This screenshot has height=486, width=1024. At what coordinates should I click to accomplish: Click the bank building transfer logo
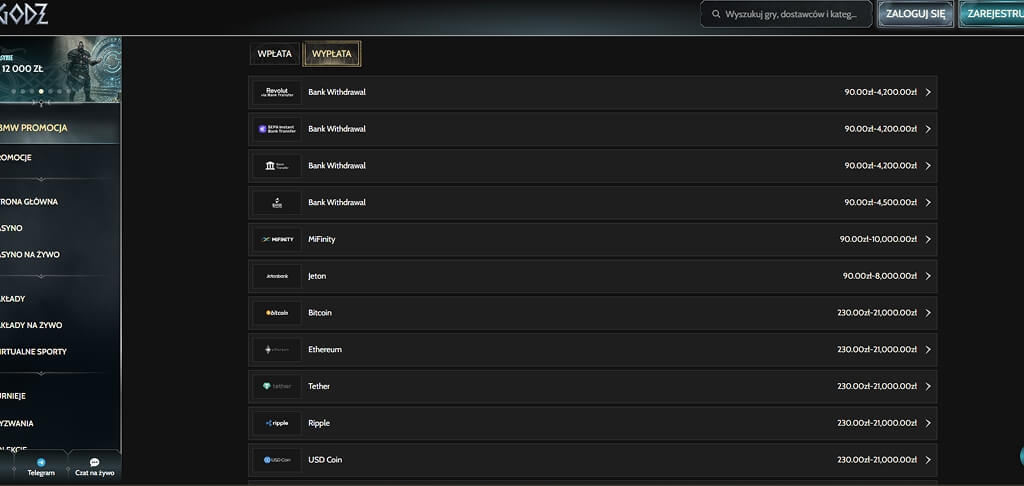(x=277, y=166)
